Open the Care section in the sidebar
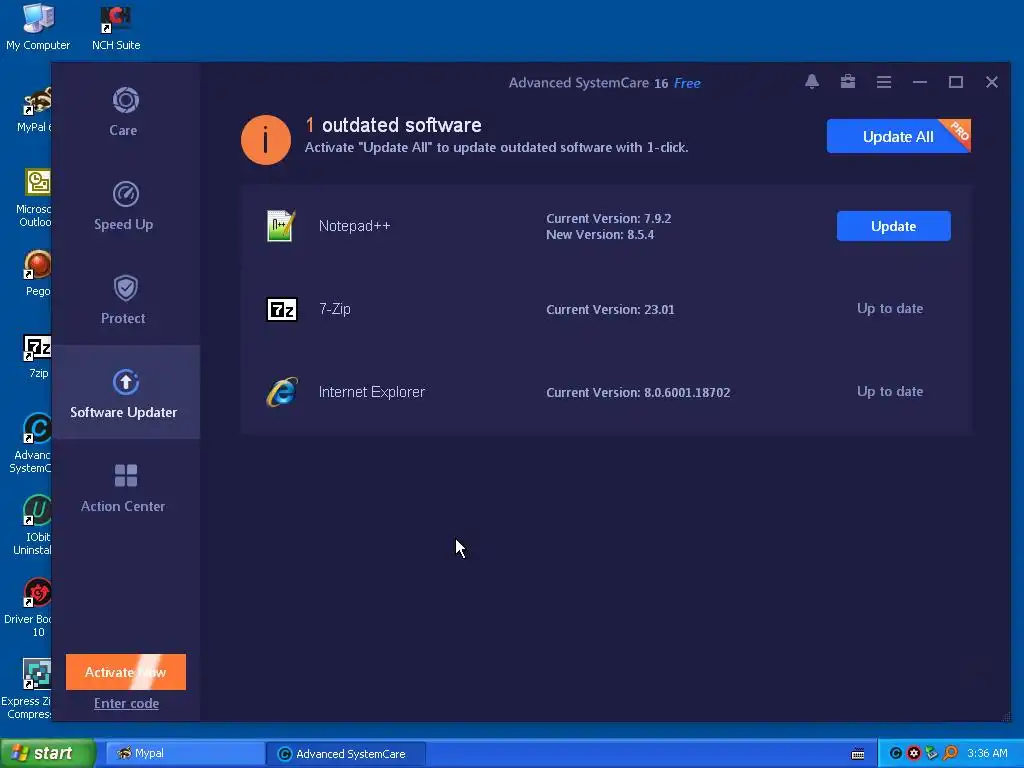The width and height of the screenshot is (1024, 768). coord(123,111)
